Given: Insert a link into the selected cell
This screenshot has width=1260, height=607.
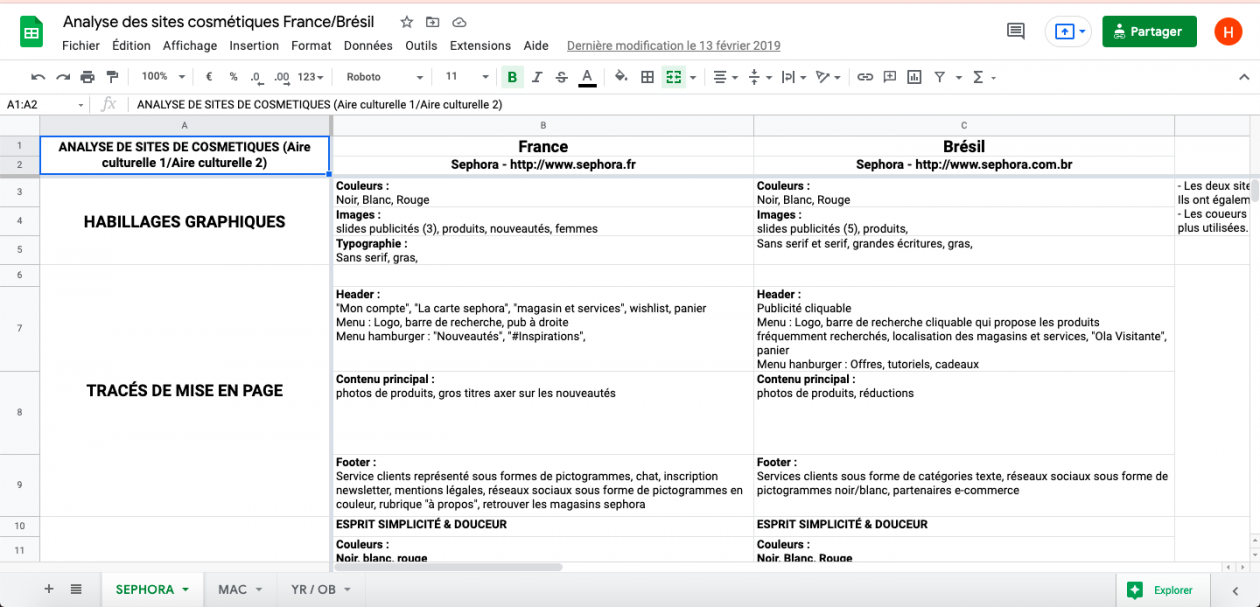Looking at the screenshot, I should coord(864,76).
